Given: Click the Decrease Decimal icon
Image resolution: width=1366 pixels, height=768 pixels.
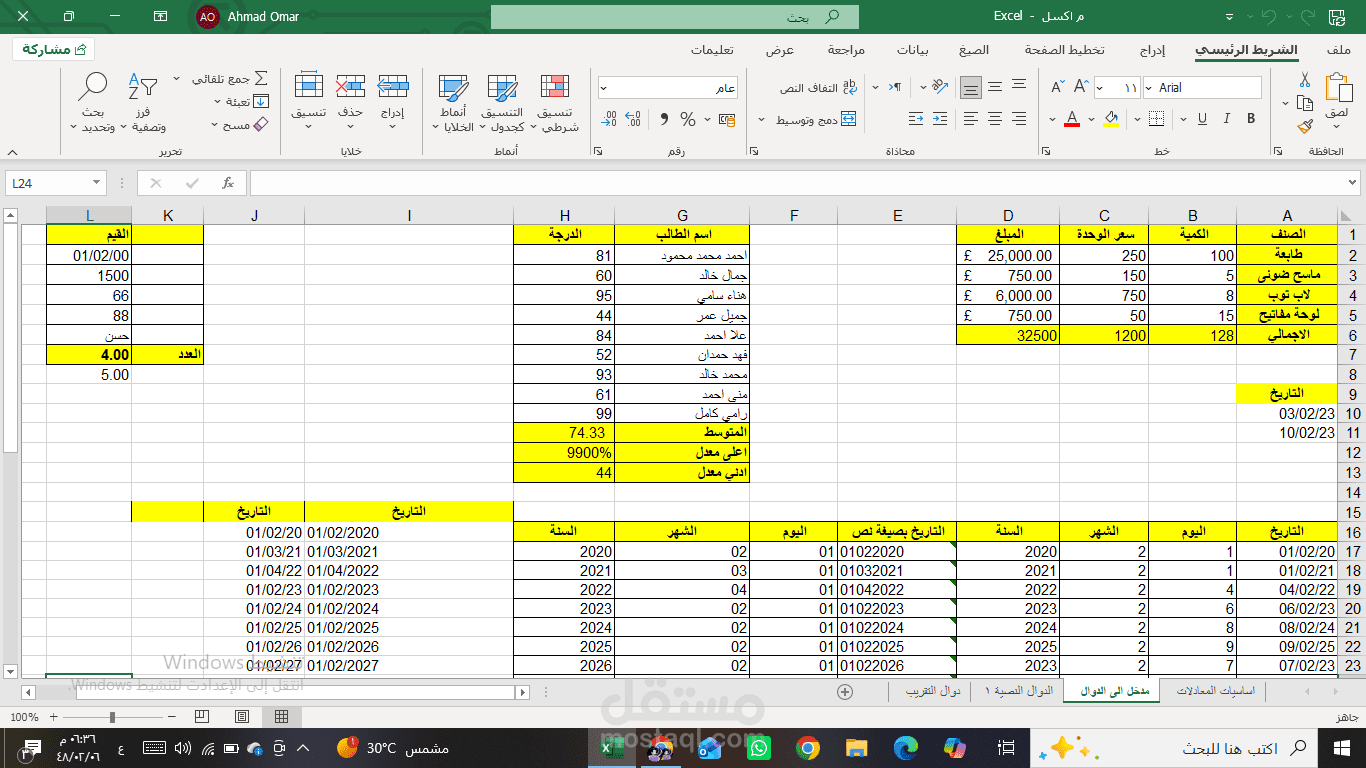Looking at the screenshot, I should pyautogui.click(x=609, y=119).
